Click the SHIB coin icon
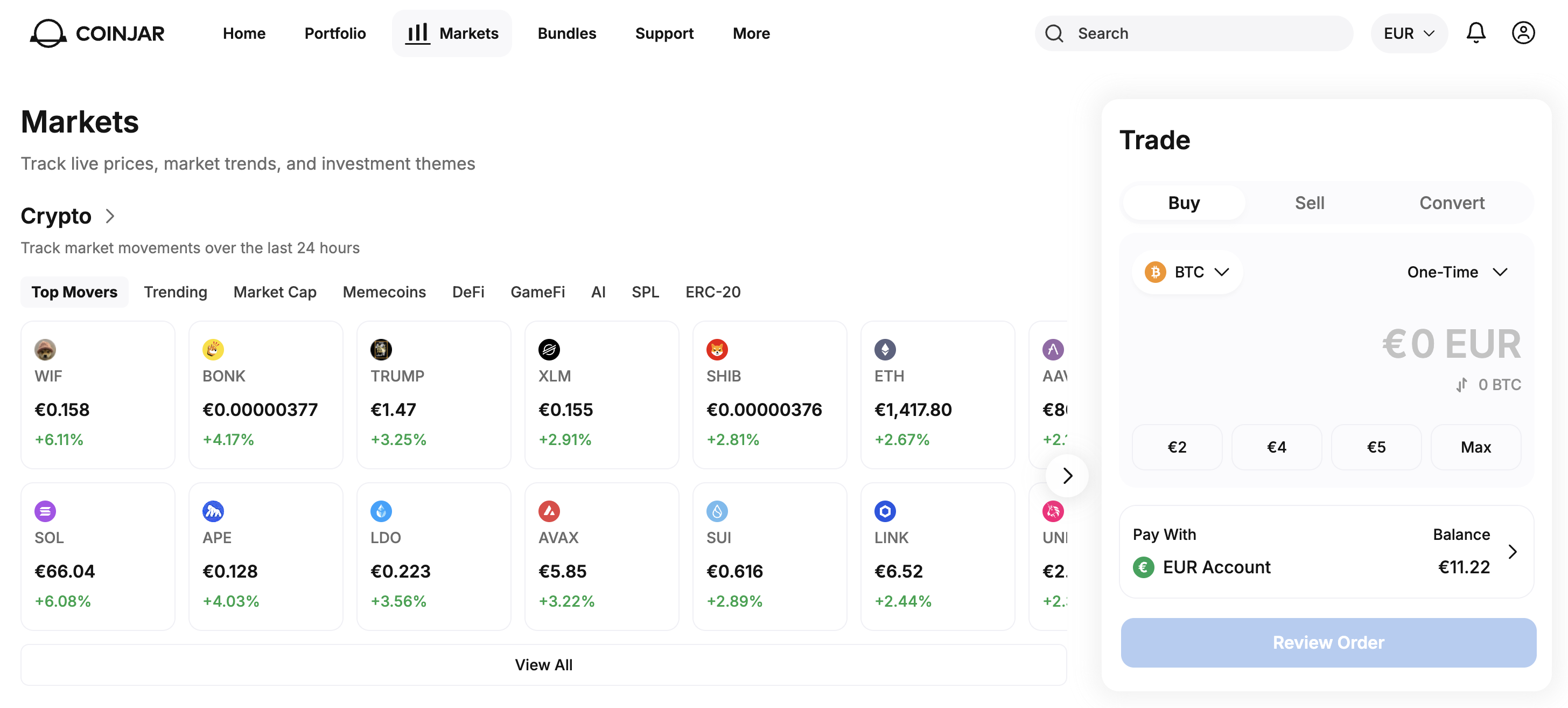Screen dimensions: 1568x708 (717, 349)
